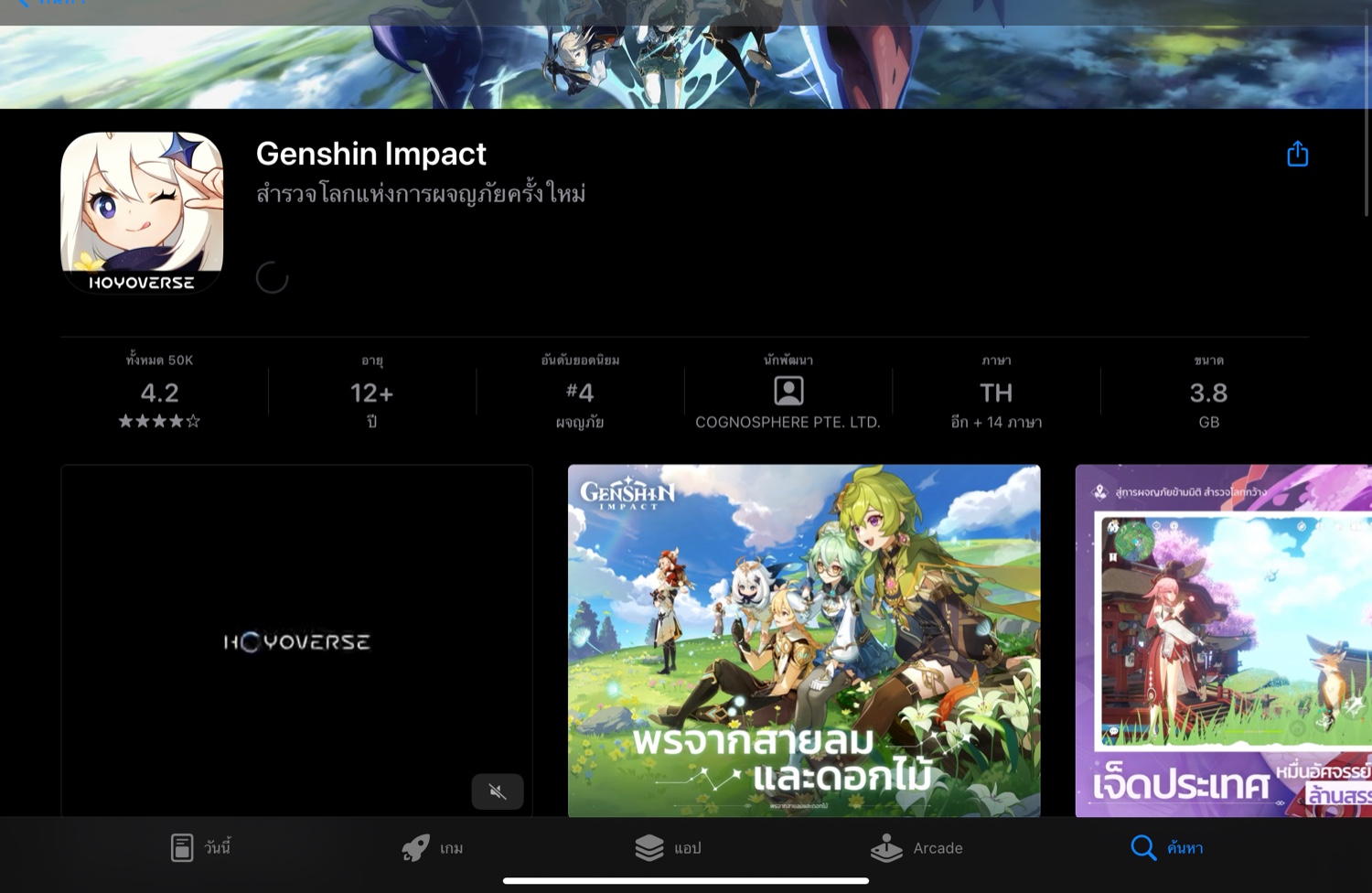Switch to the Arcade tab

[916, 848]
